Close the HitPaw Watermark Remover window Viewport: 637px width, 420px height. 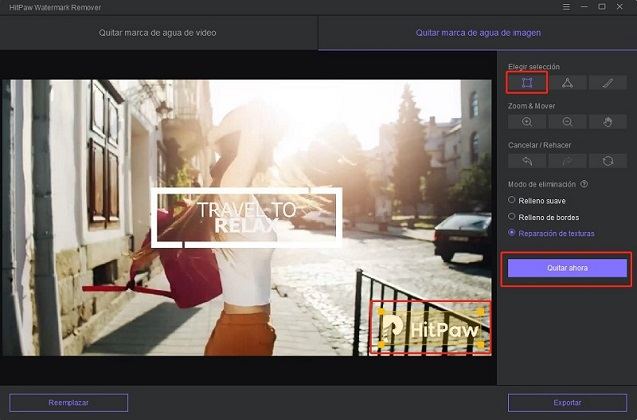(620, 7)
